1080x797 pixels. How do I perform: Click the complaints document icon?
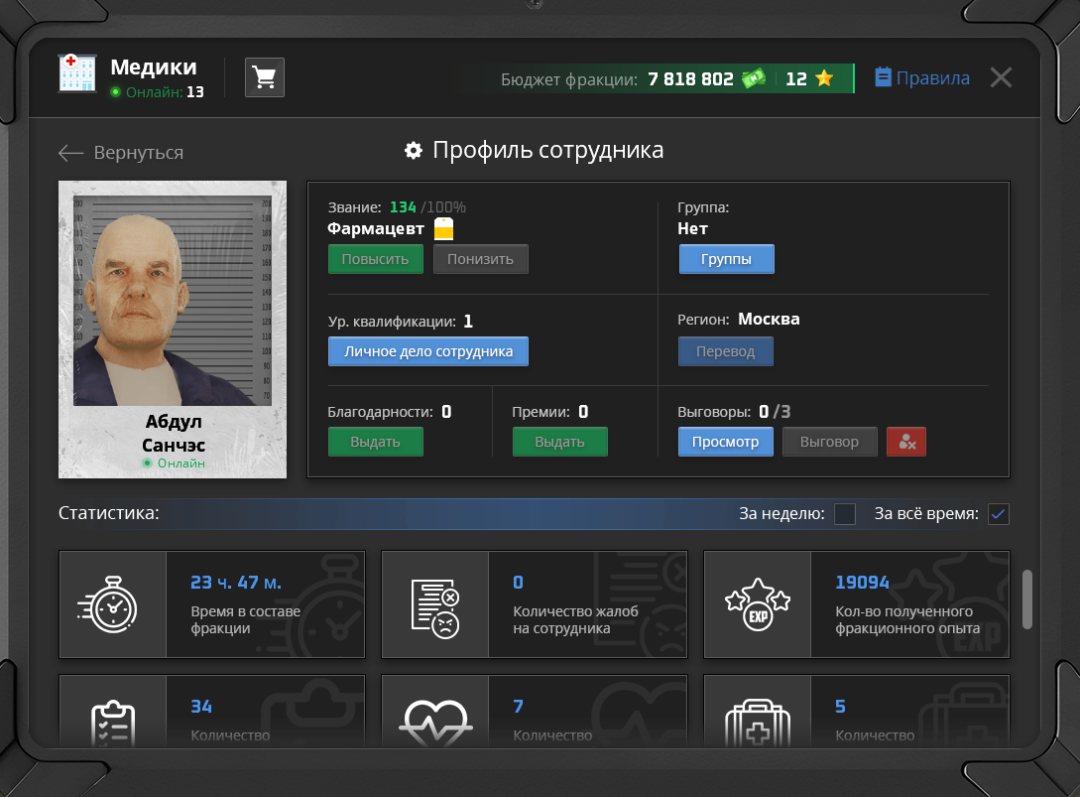(x=435, y=604)
